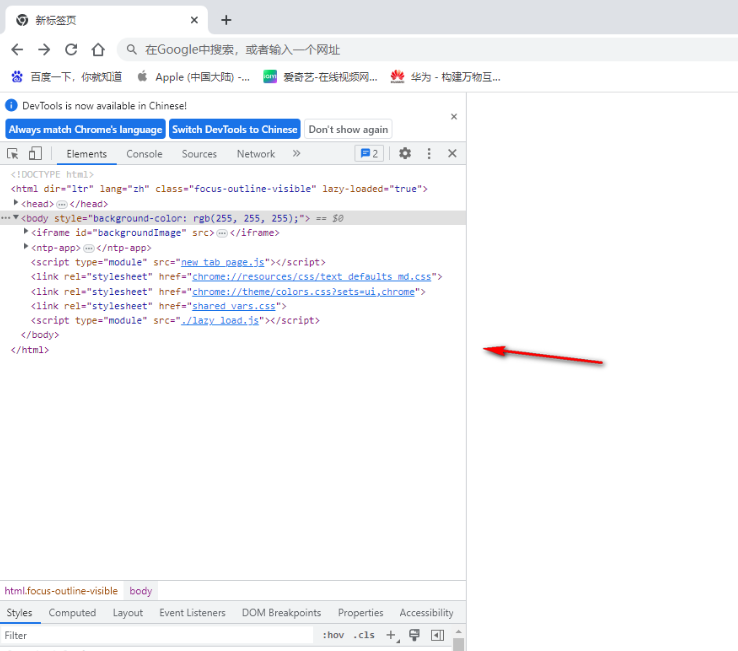The width and height of the screenshot is (738, 651).
Task: Expand the head node's ellipsis badge
Action: 62,204
